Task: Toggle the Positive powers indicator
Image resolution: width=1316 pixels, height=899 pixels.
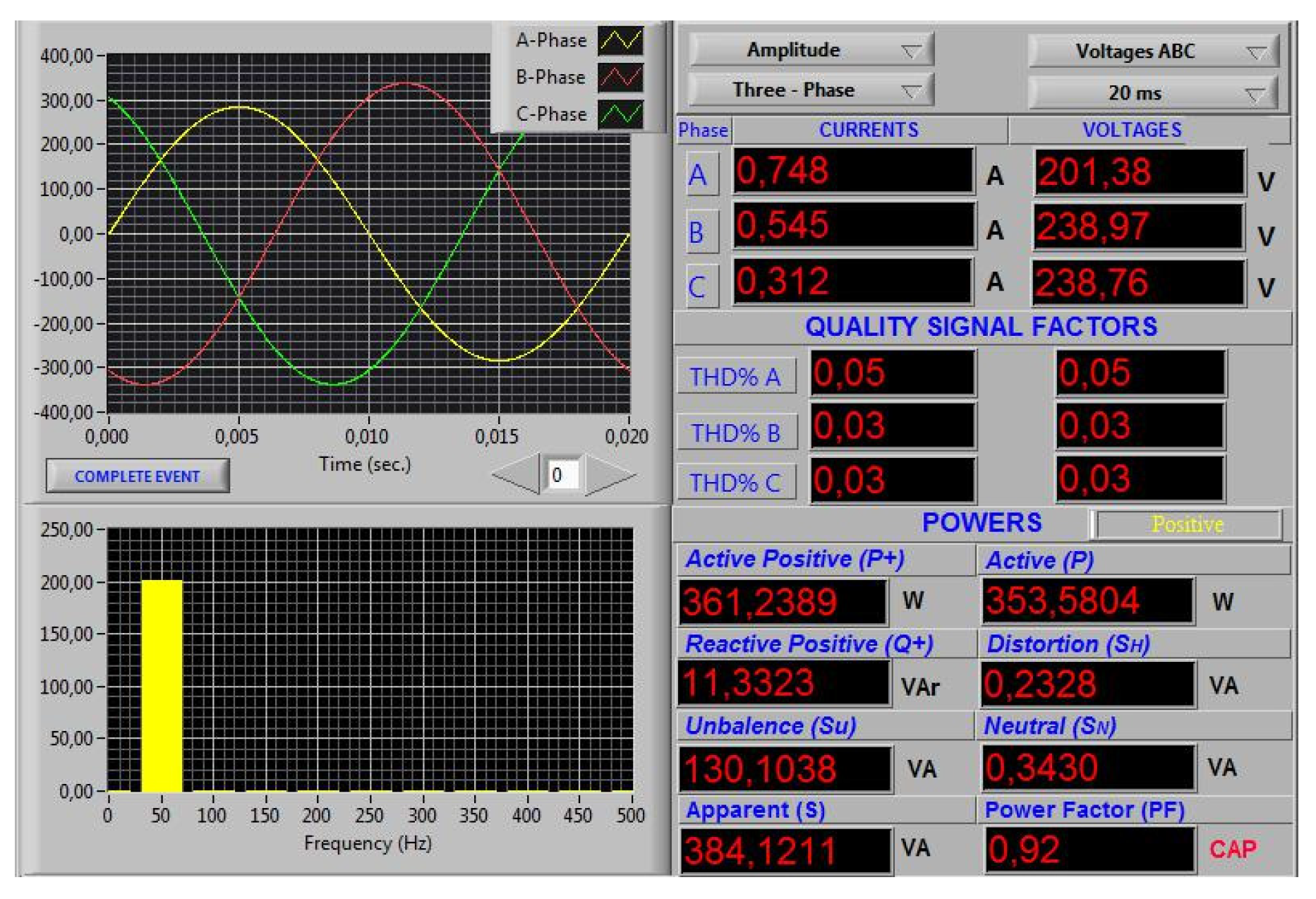Action: tap(1187, 524)
